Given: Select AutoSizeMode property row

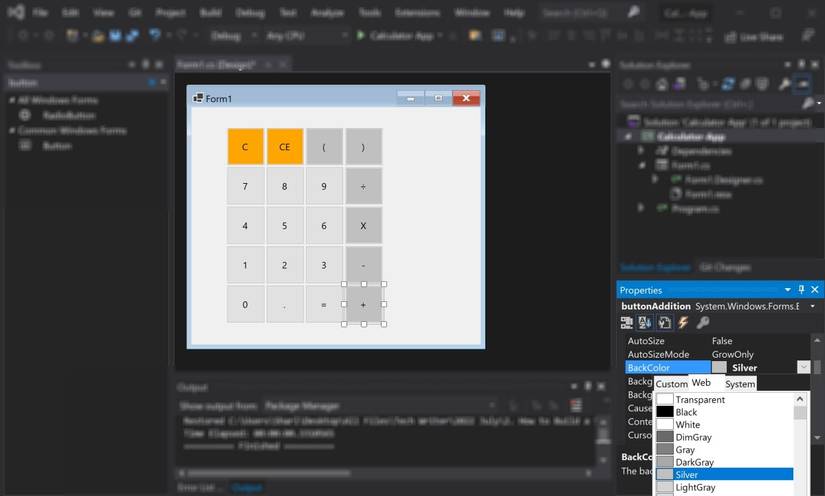Looking at the screenshot, I should click(717, 354).
